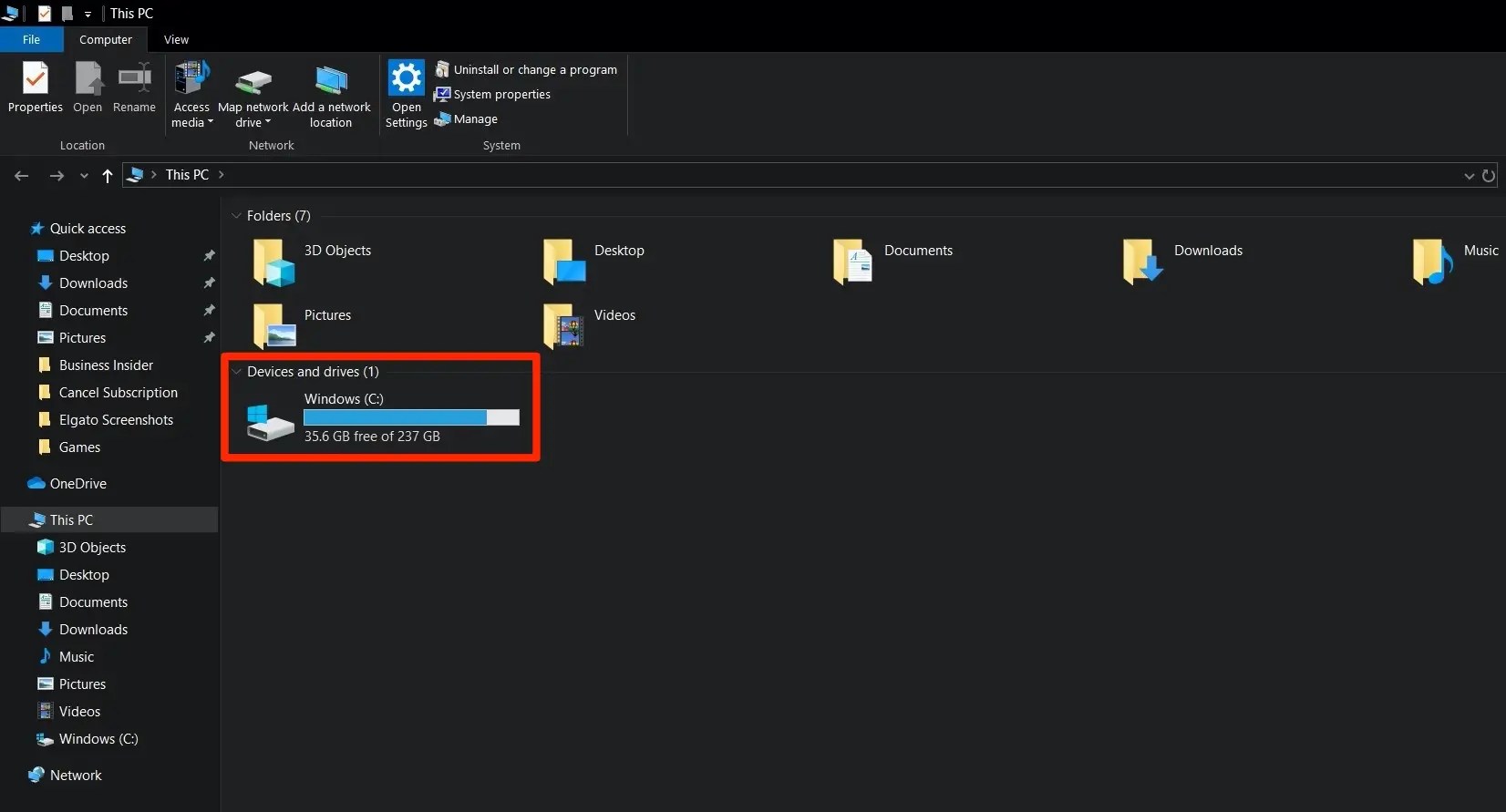This screenshot has width=1506, height=812.
Task: Collapse the Devices and drives group
Action: pyautogui.click(x=236, y=372)
